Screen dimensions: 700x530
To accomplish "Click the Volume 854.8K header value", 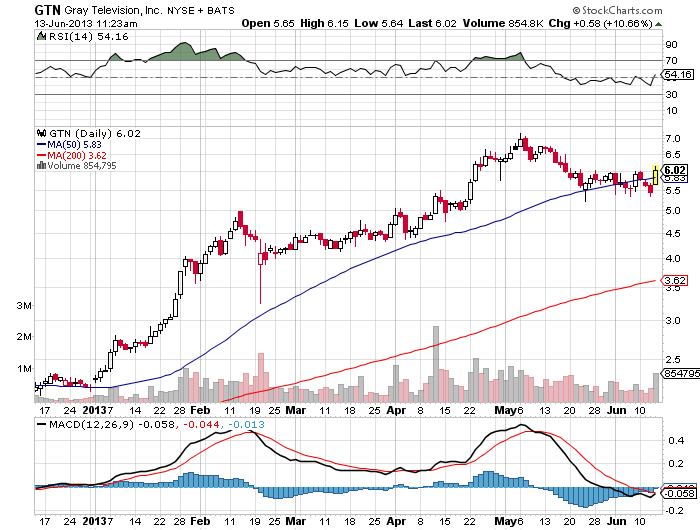I will click(503, 23).
